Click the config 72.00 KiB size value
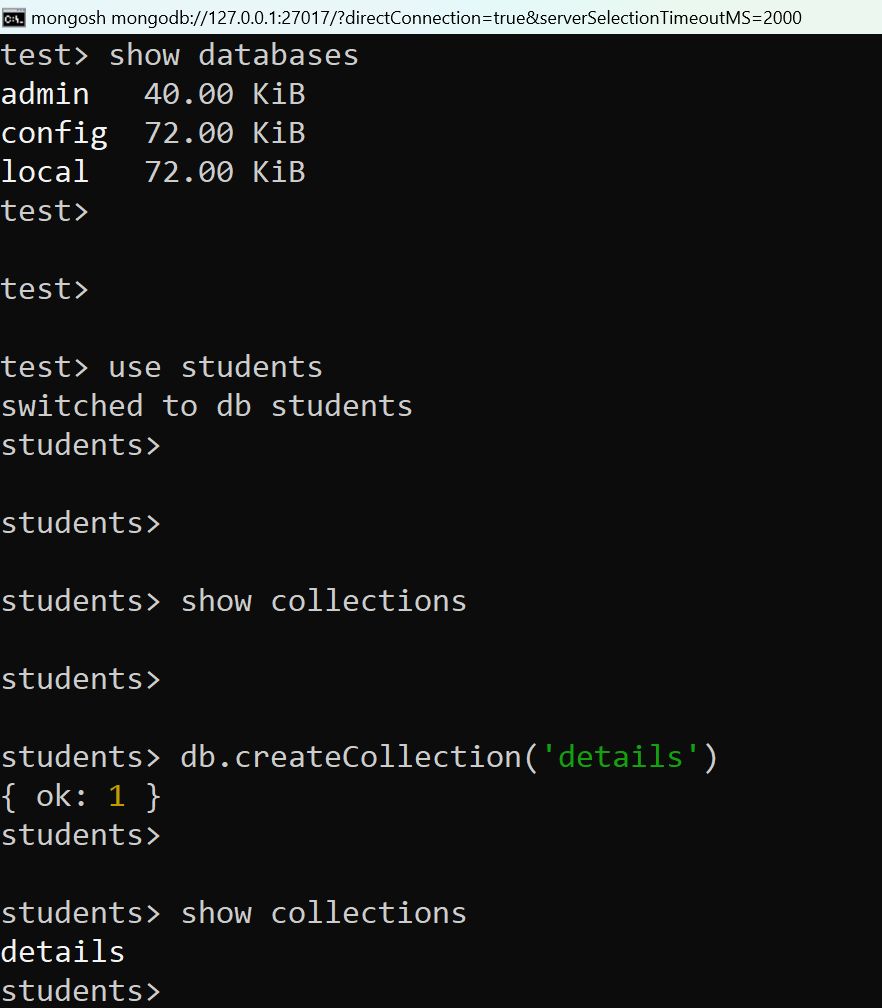Viewport: 882px width, 1008px height. (224, 134)
